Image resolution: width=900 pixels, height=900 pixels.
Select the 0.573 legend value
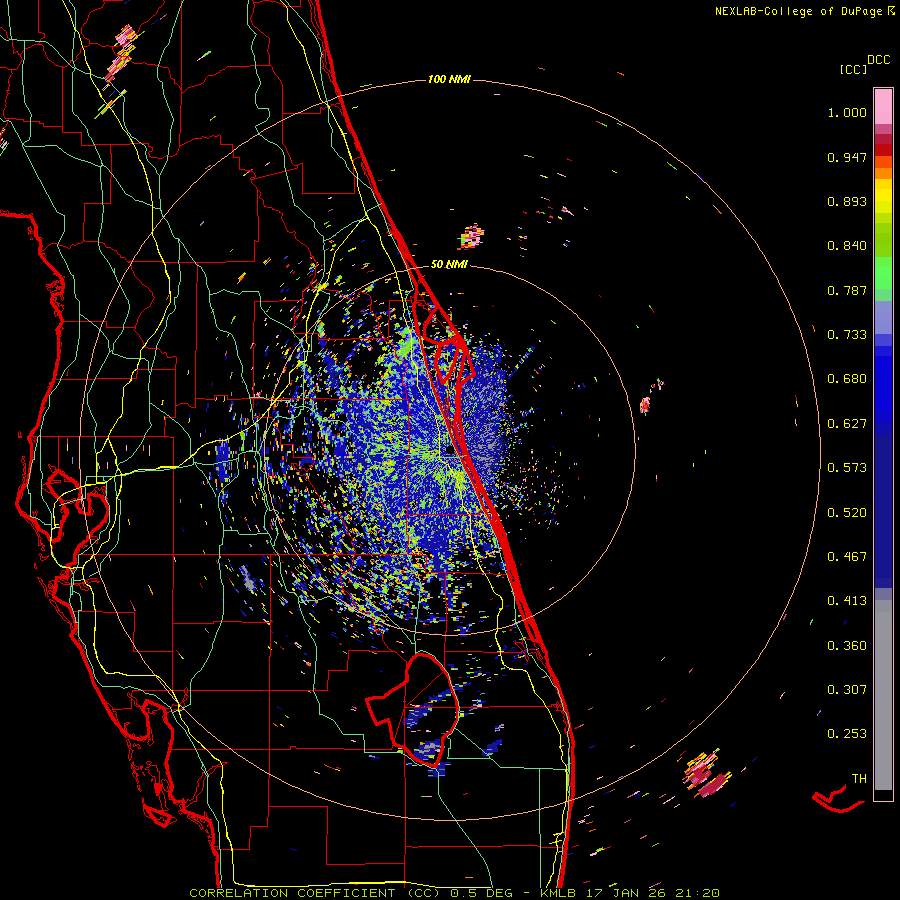click(847, 468)
